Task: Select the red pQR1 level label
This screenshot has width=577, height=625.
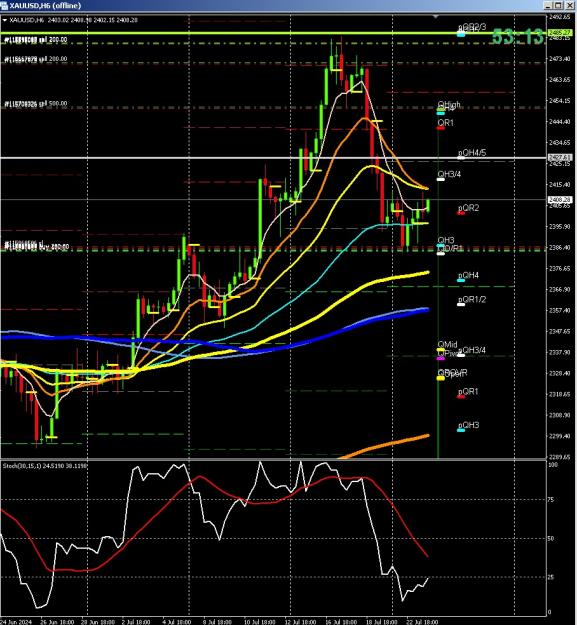Action: click(468, 392)
